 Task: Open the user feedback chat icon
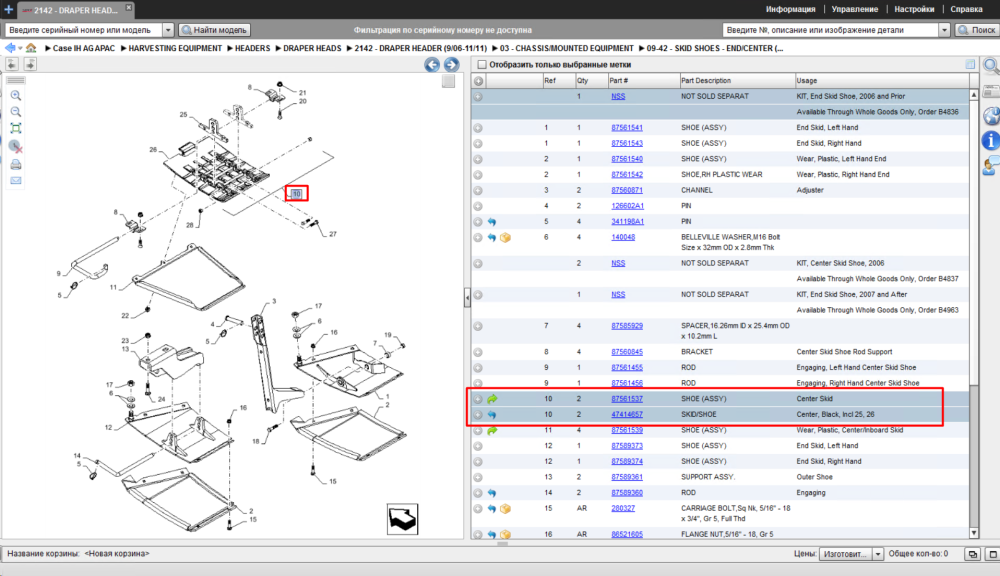tap(991, 166)
